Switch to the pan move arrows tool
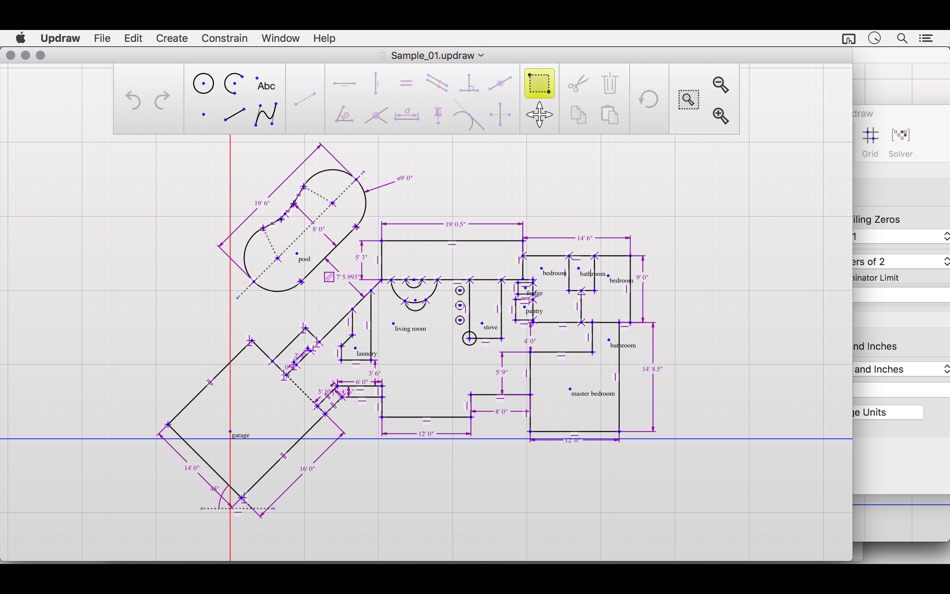Image resolution: width=950 pixels, height=594 pixels. [539, 115]
